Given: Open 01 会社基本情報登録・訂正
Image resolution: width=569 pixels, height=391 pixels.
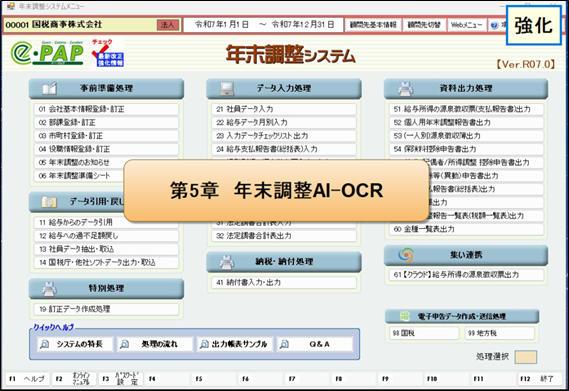Looking at the screenshot, I should 106,109.
